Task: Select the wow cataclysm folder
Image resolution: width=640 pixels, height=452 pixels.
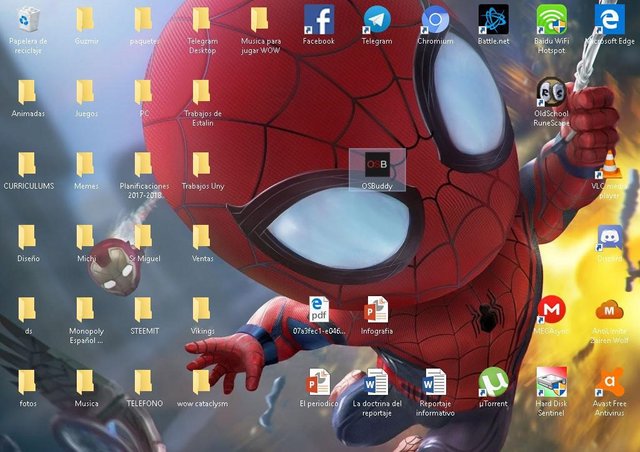Action: click(x=202, y=382)
